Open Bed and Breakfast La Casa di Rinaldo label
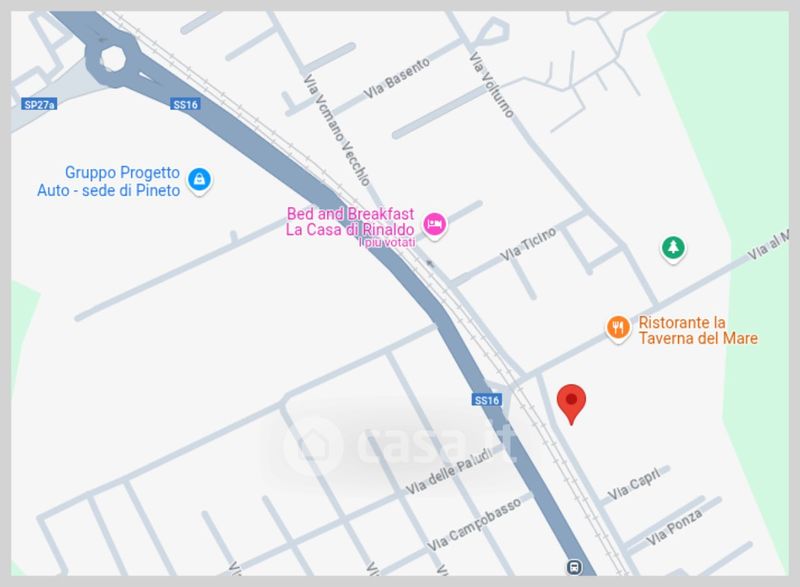The image size is (800, 587). [x=350, y=221]
